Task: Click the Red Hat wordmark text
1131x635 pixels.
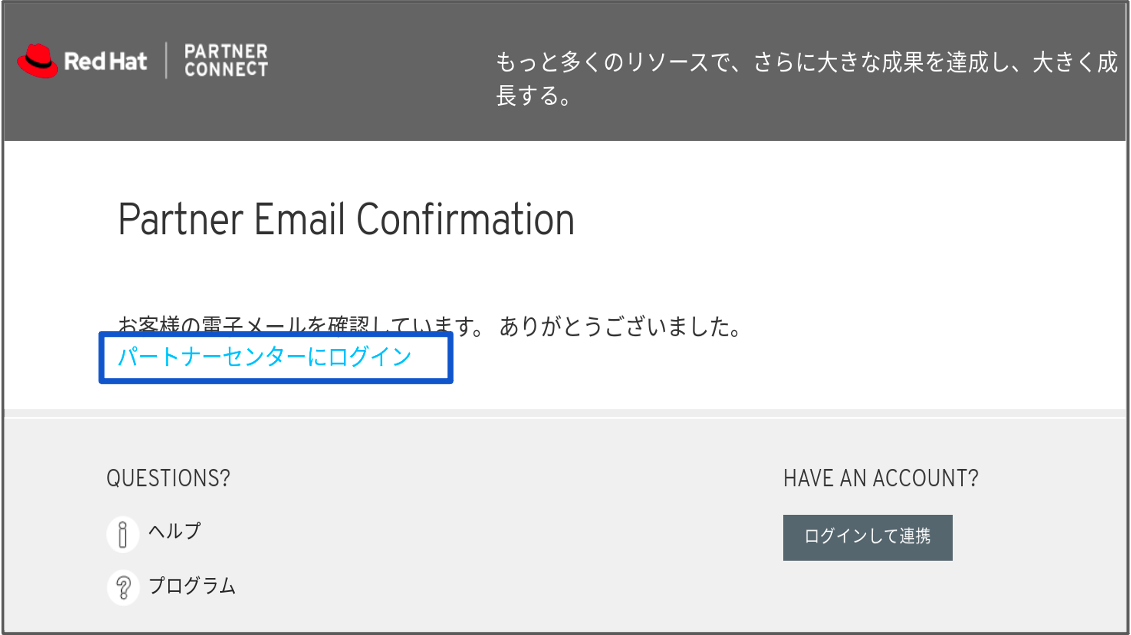Action: 105,61
